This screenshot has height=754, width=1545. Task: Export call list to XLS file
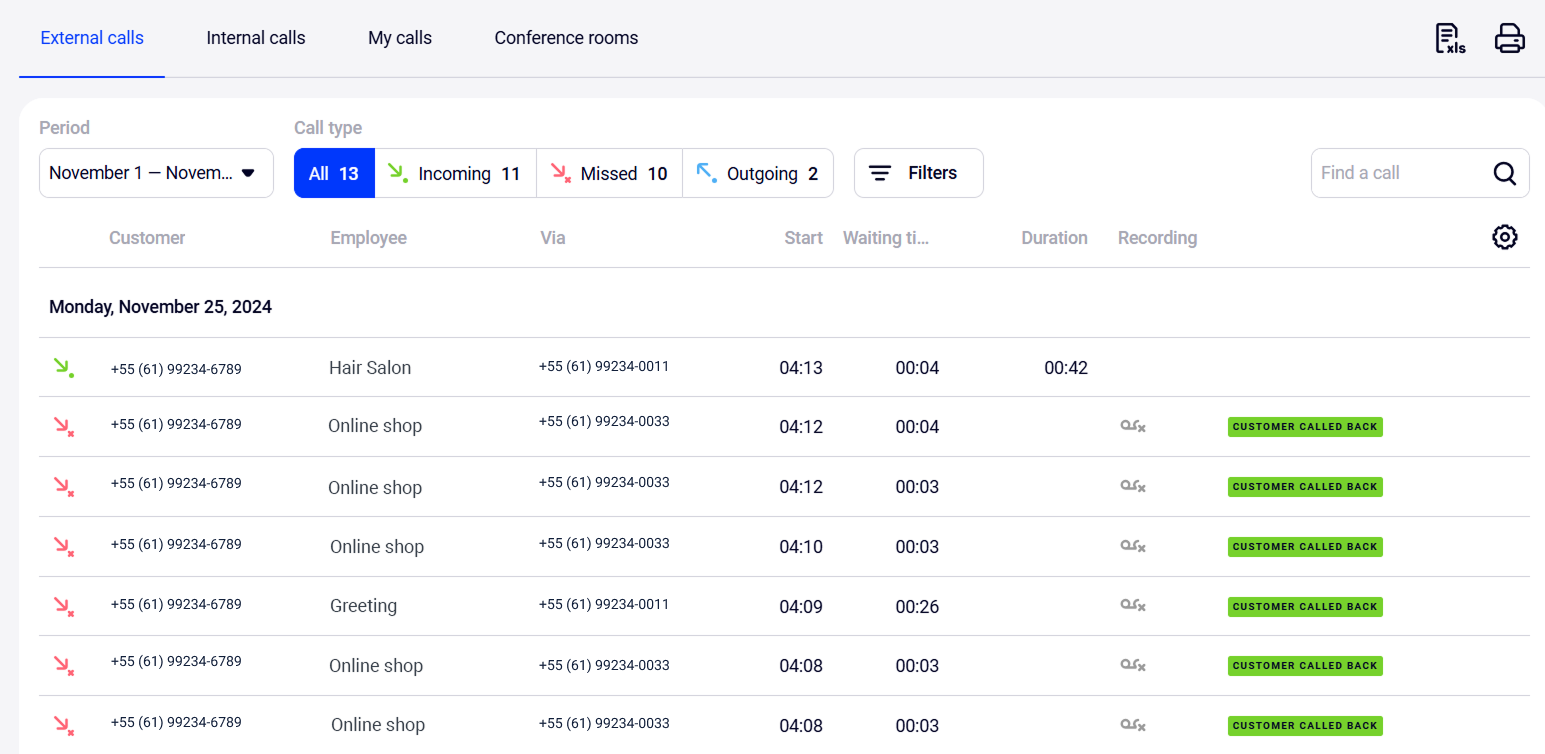coord(1449,39)
